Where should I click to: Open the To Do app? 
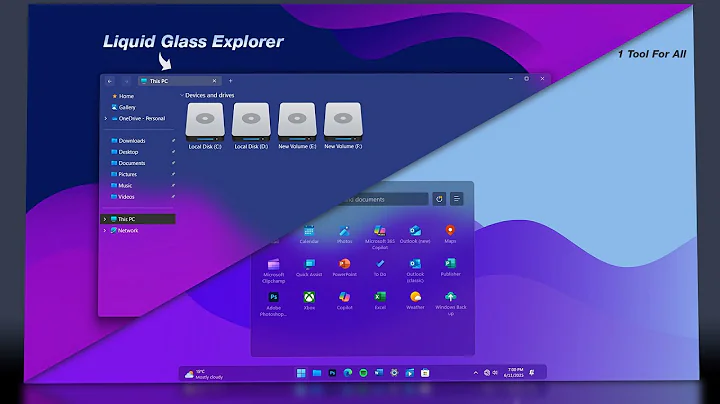[x=380, y=268]
